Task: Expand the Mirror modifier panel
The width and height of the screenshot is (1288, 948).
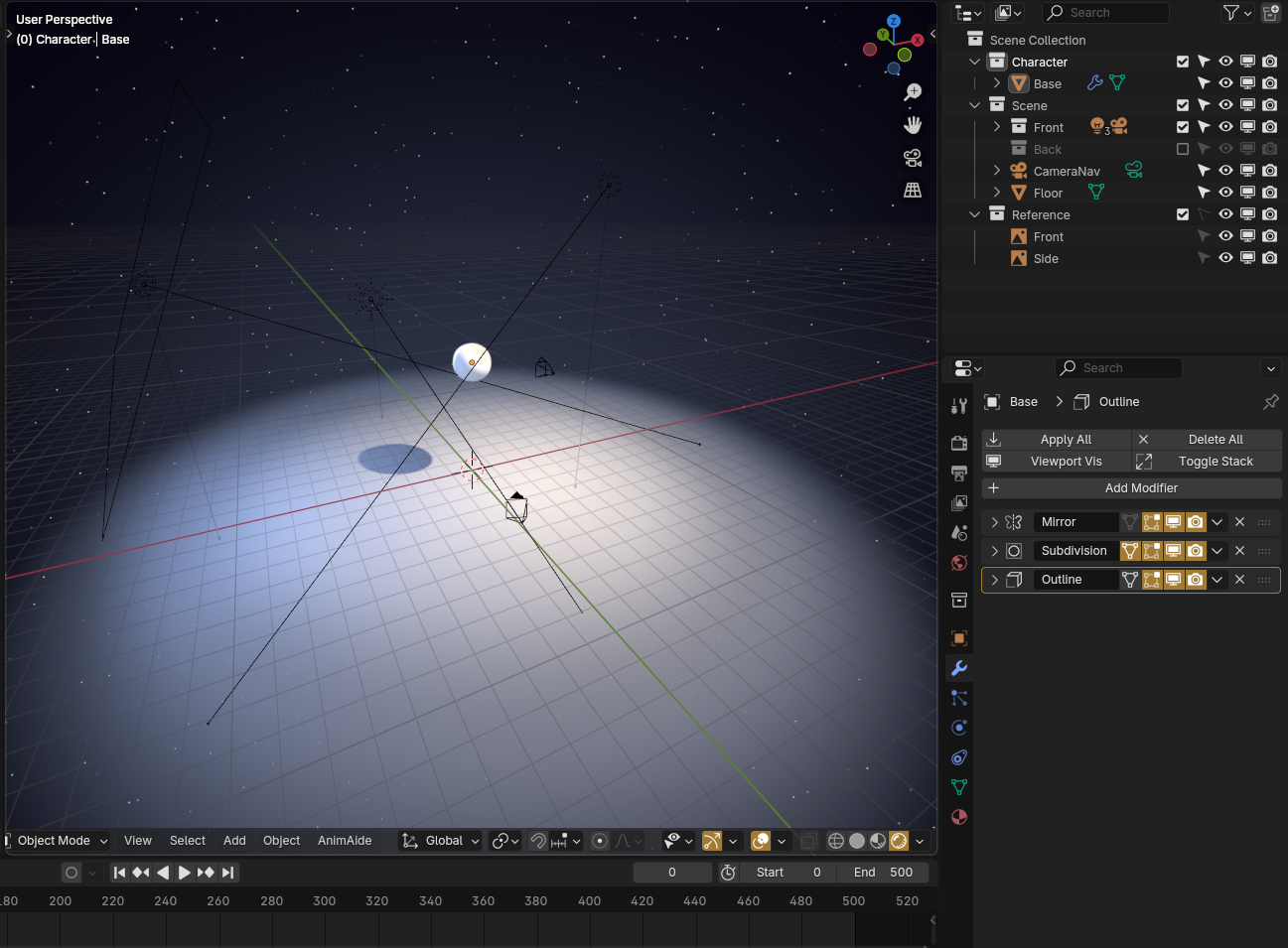Action: tap(994, 522)
